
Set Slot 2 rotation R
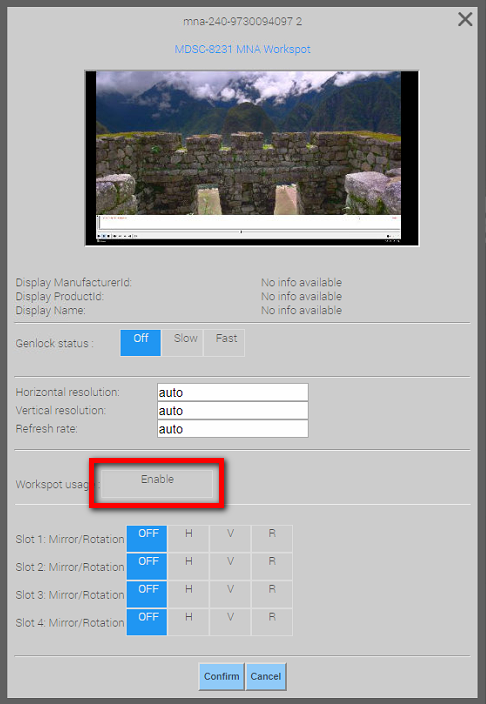(x=272, y=567)
